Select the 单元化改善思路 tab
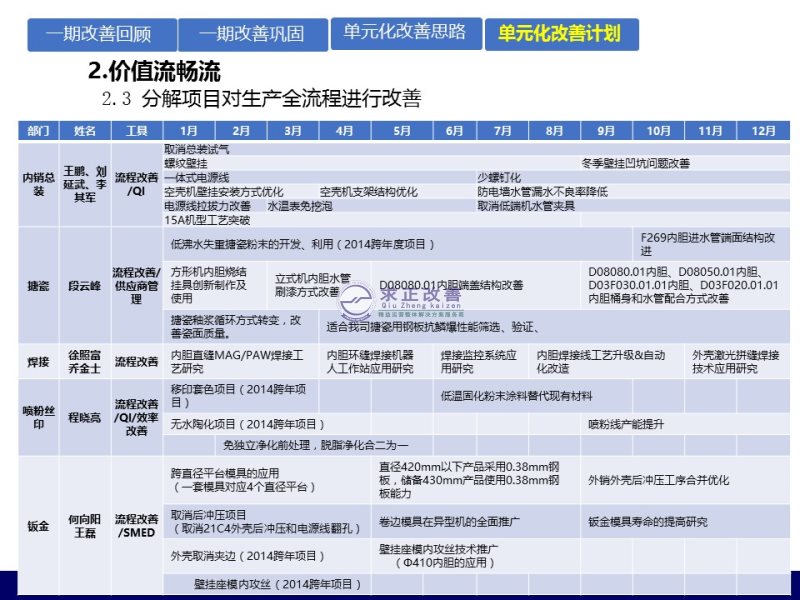 tap(404, 33)
